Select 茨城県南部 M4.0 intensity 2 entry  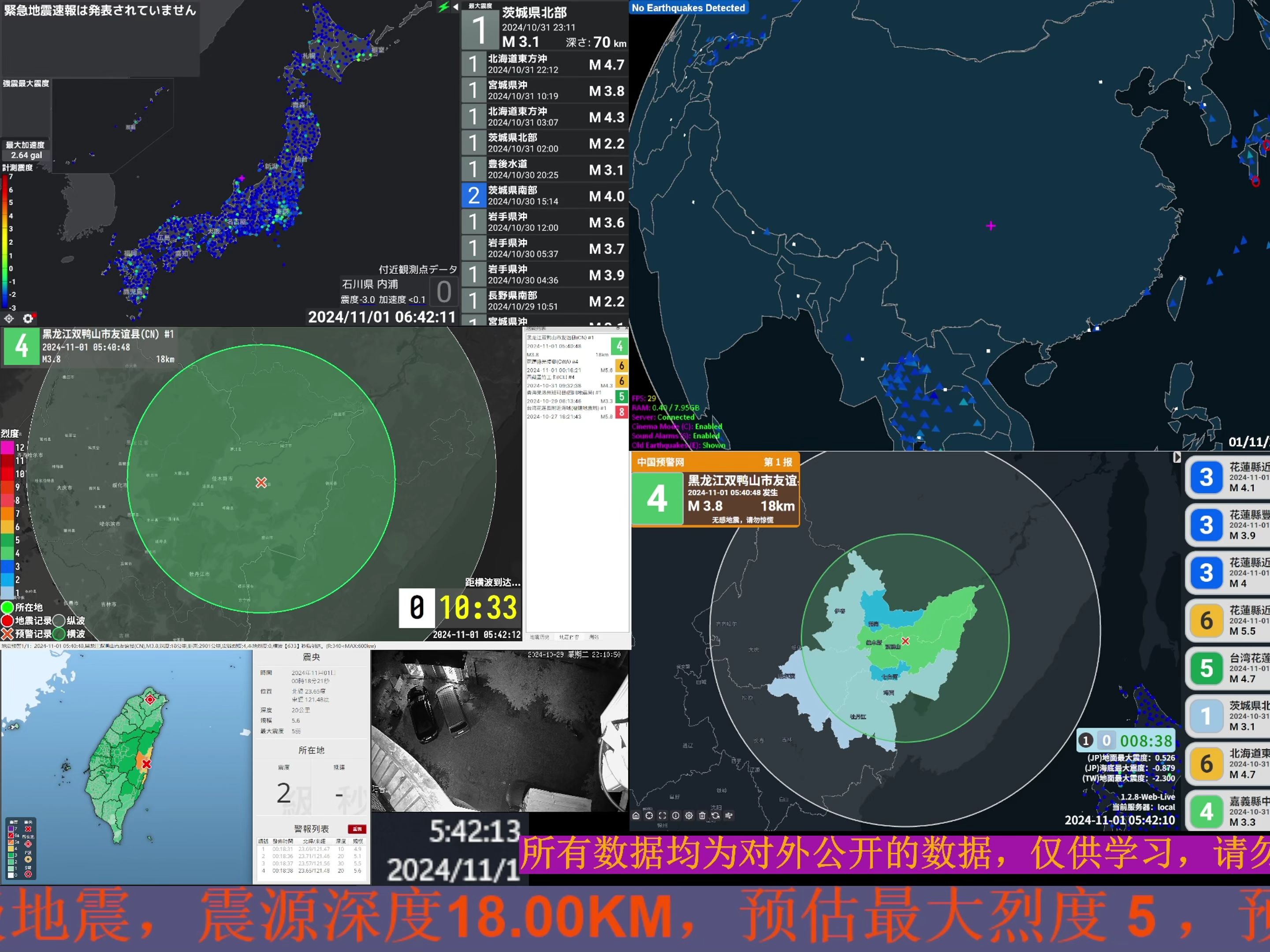(x=545, y=195)
